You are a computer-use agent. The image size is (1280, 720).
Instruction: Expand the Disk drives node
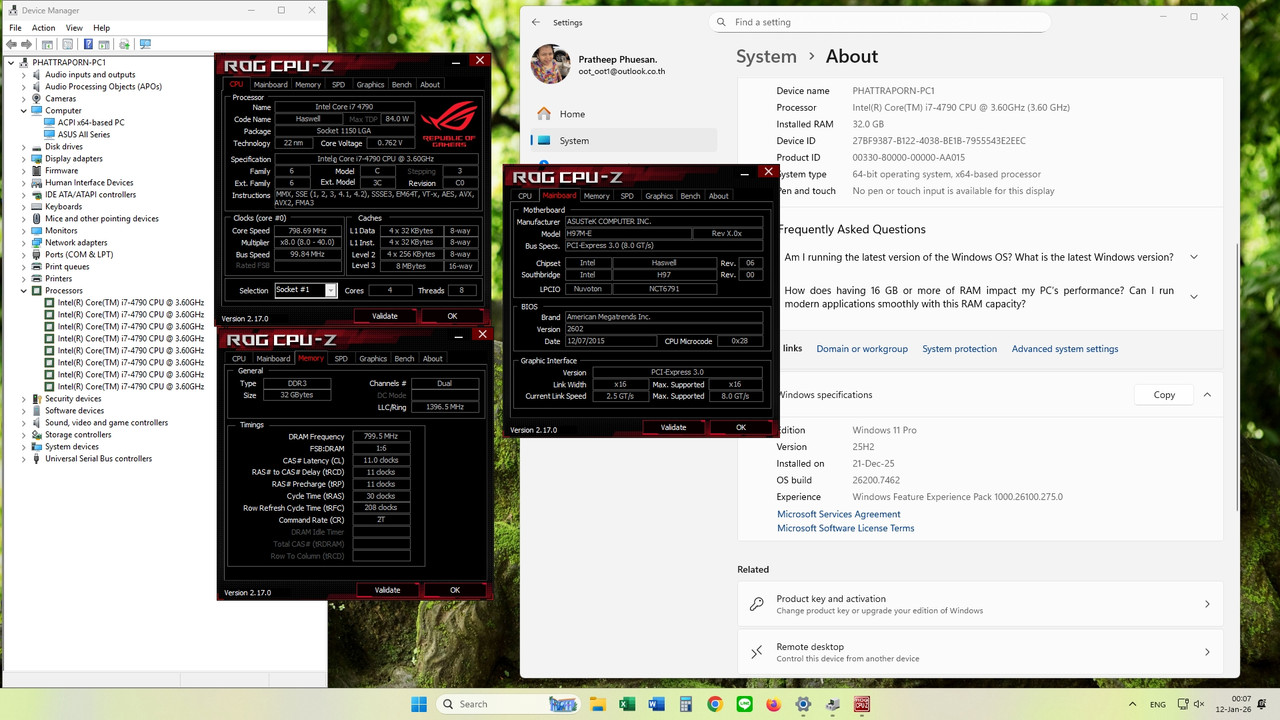coord(23,147)
